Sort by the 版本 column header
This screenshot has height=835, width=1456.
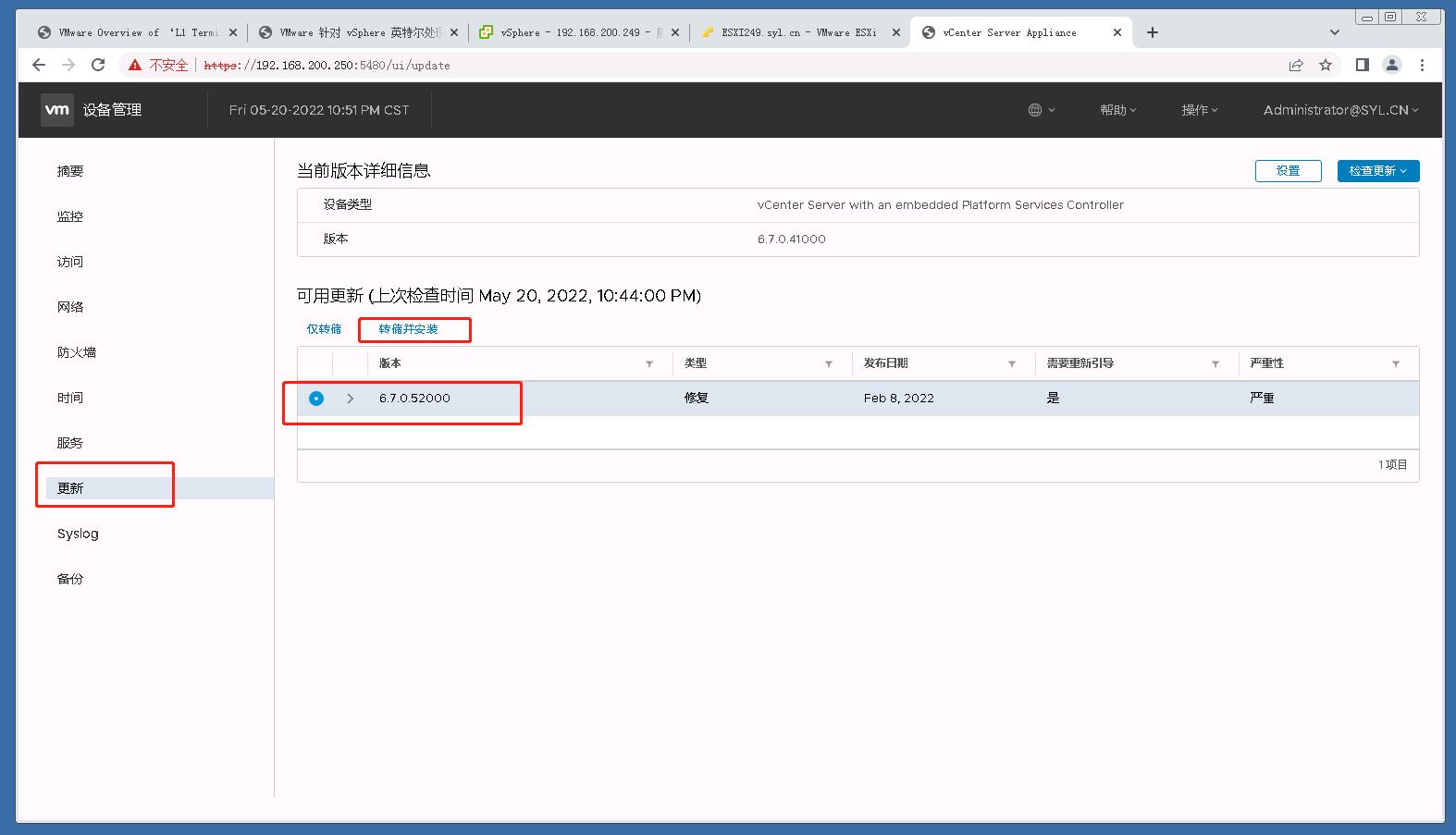point(390,363)
